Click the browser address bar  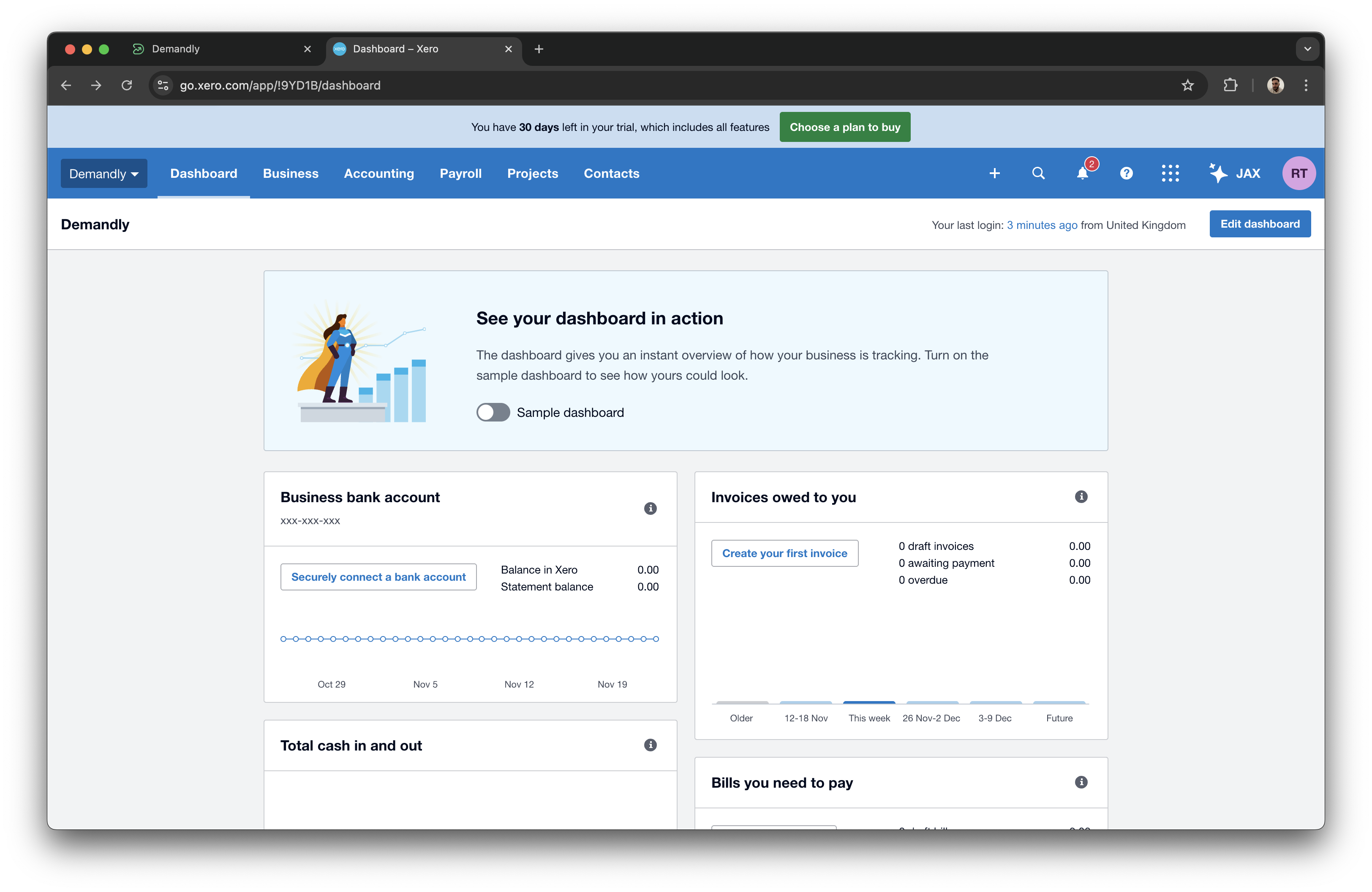point(403,85)
